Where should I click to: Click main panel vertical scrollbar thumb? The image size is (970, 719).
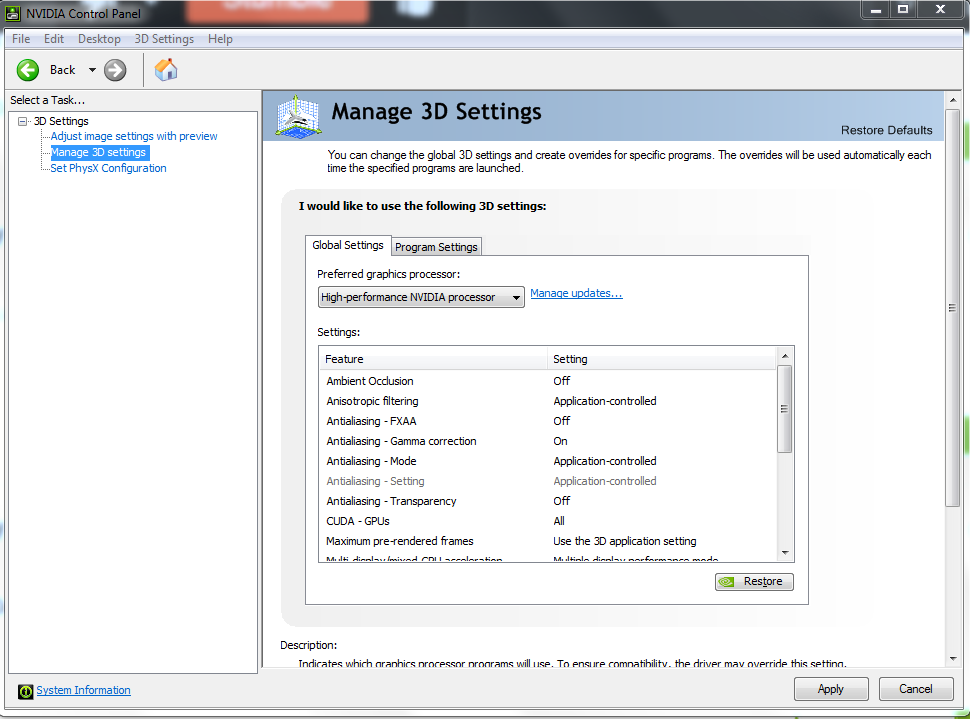coord(953,308)
